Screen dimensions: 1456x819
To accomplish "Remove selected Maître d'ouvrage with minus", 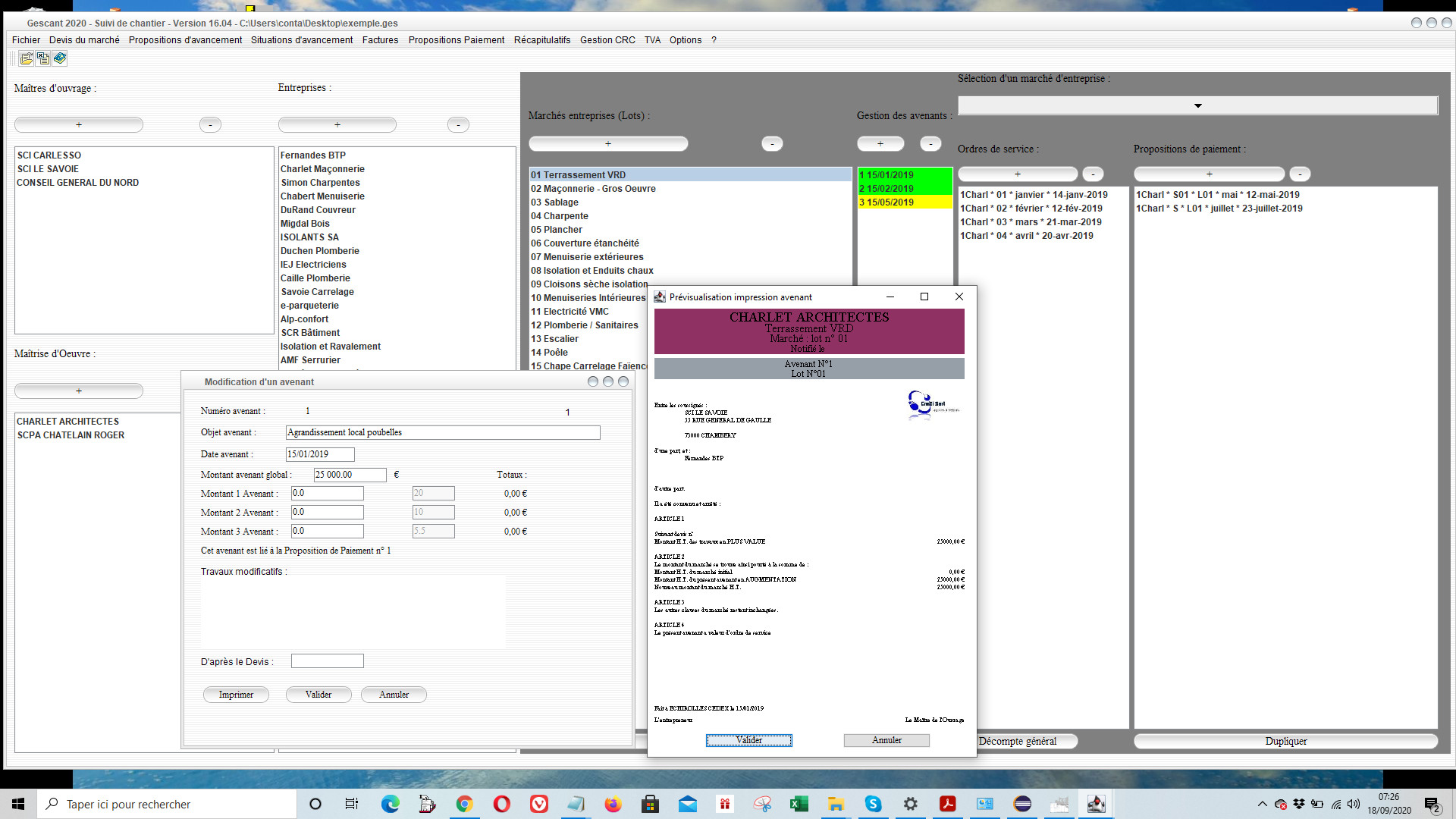I will pyautogui.click(x=210, y=124).
